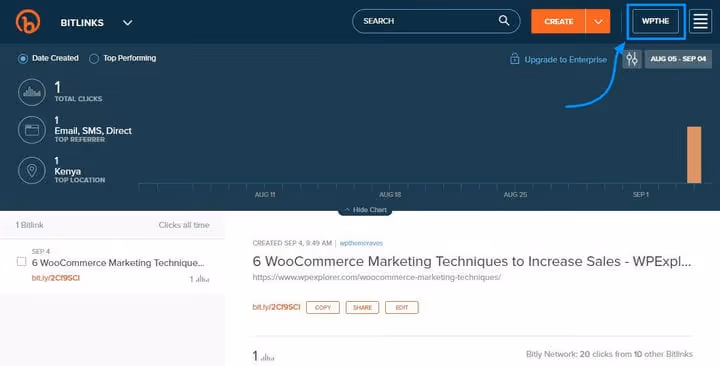This screenshot has width=720, height=366.
Task: Select the Date Created radio button
Action: point(22,59)
